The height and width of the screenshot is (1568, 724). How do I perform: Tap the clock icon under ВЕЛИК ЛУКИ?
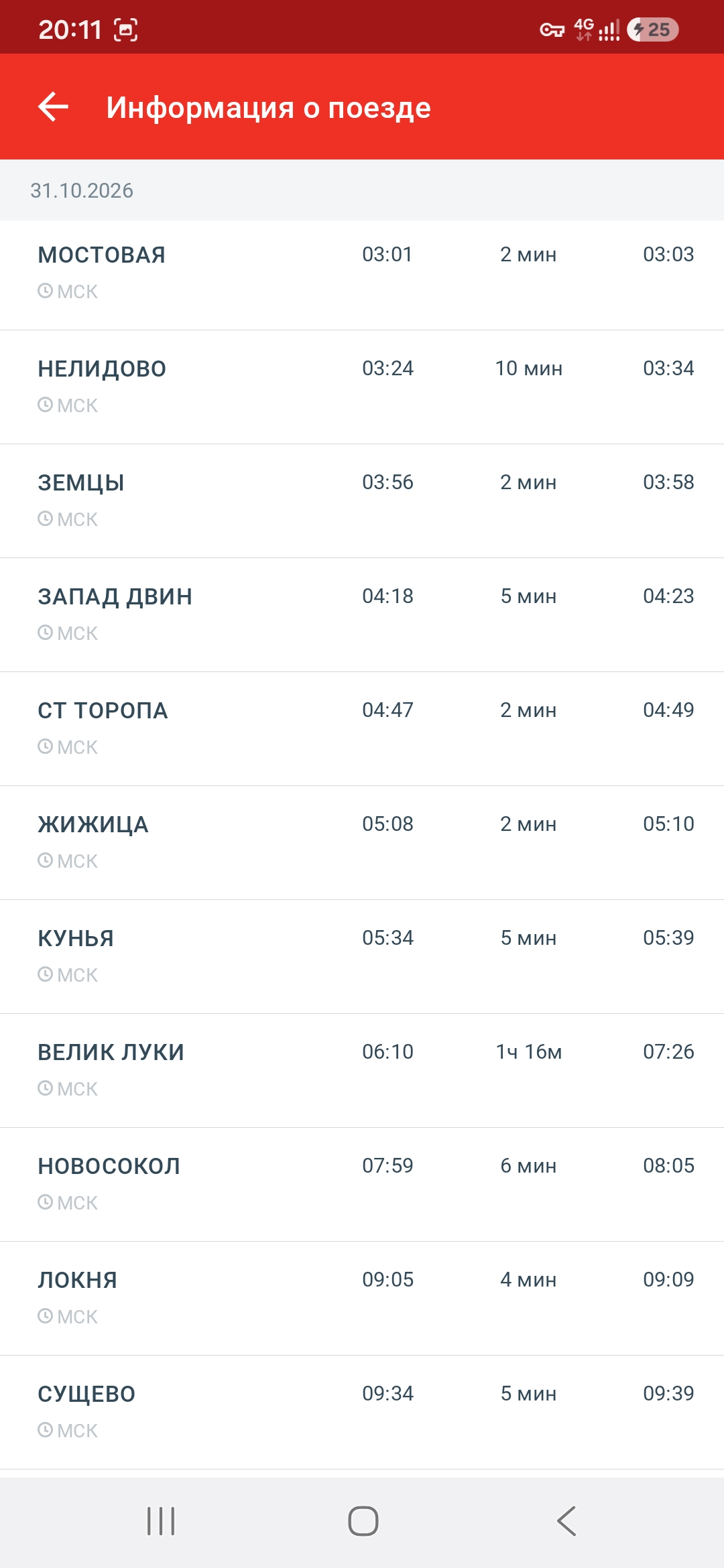click(45, 1088)
